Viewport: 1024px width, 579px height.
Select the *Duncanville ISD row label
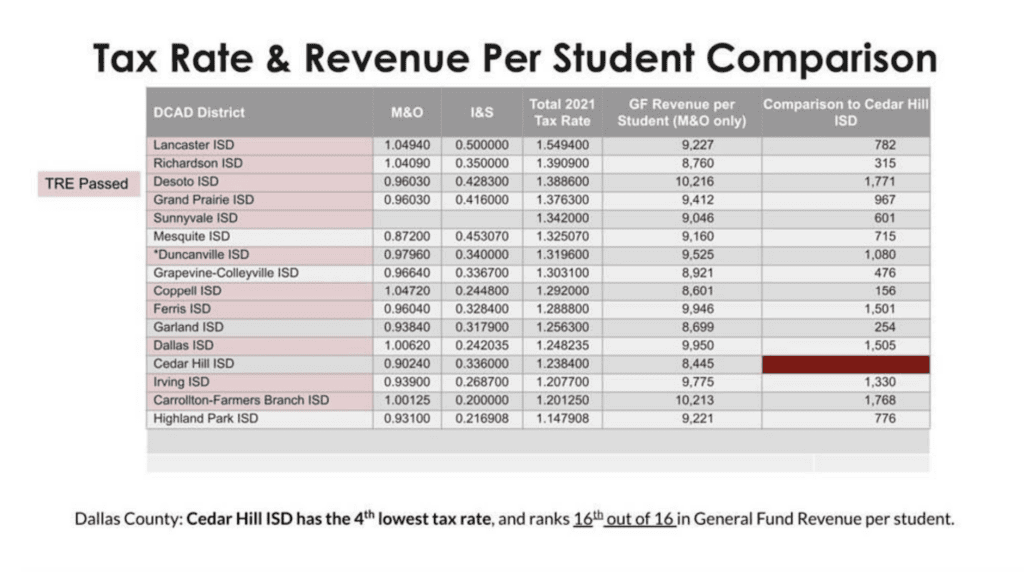tap(200, 254)
